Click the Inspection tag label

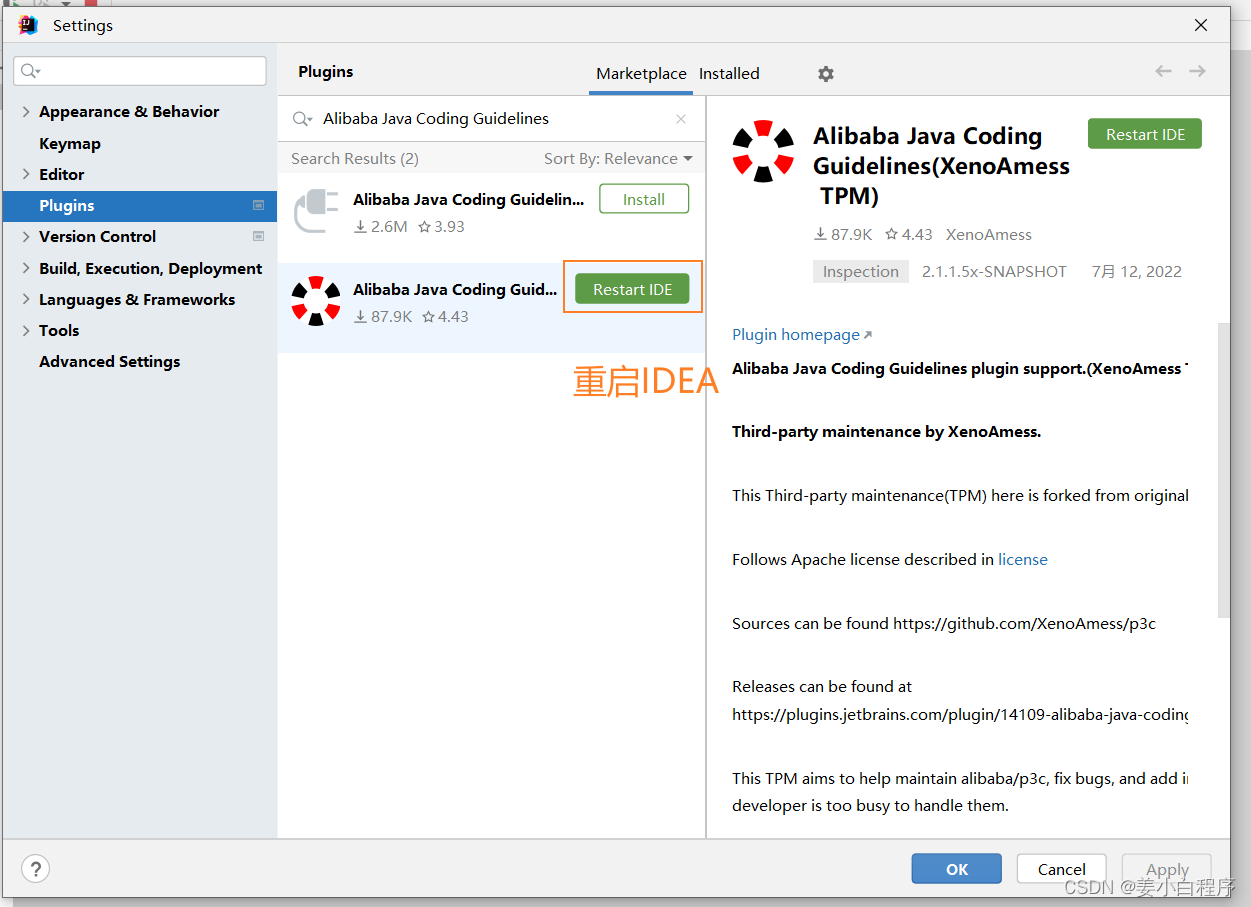[861, 271]
